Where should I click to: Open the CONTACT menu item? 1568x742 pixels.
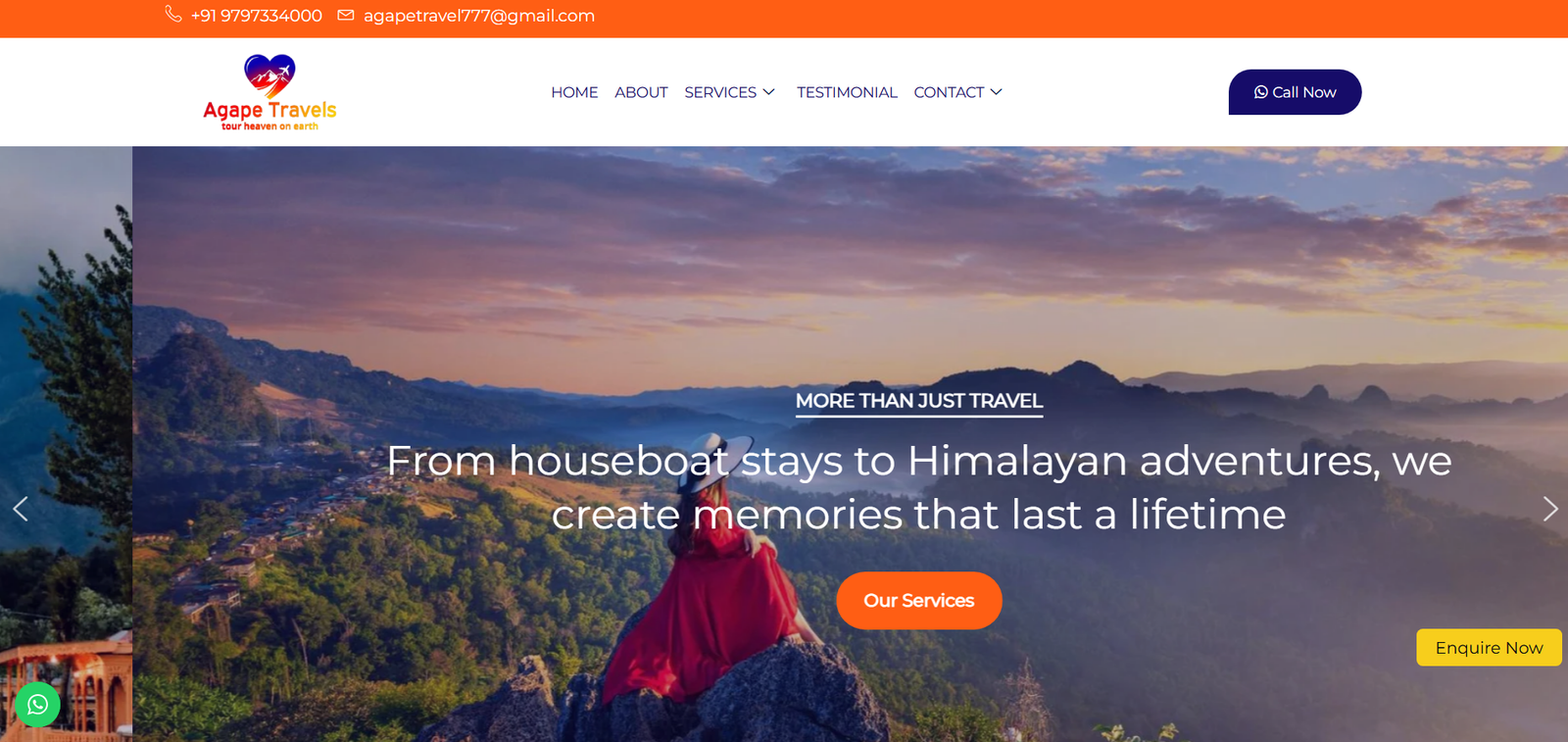[949, 92]
